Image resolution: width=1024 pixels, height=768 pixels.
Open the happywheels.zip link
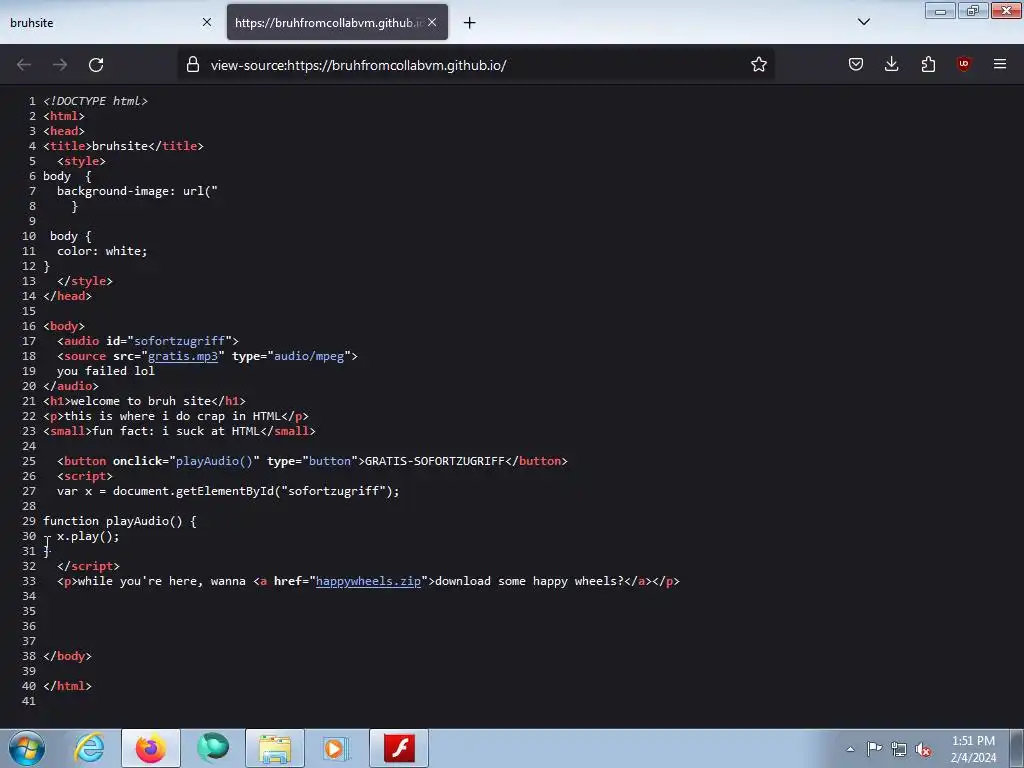click(x=368, y=581)
